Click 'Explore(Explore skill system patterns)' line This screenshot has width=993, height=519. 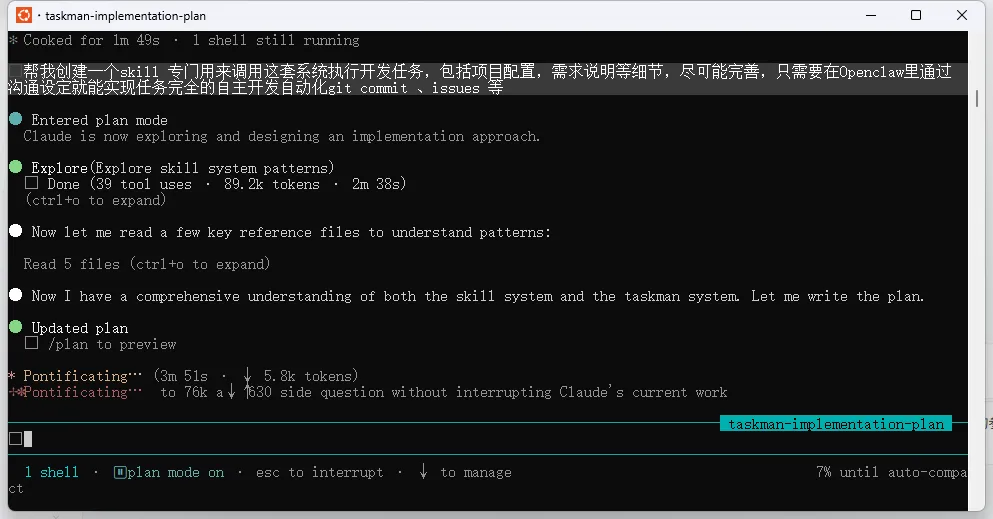tap(182, 168)
